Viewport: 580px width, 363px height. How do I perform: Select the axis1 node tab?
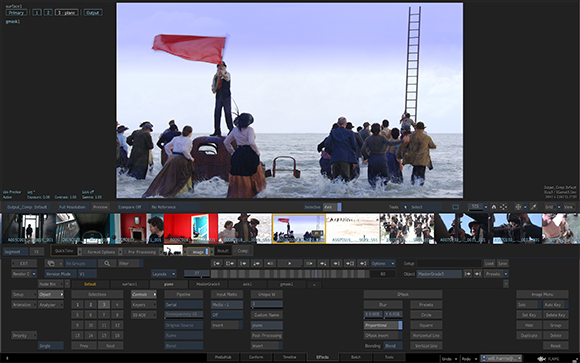coord(247,284)
